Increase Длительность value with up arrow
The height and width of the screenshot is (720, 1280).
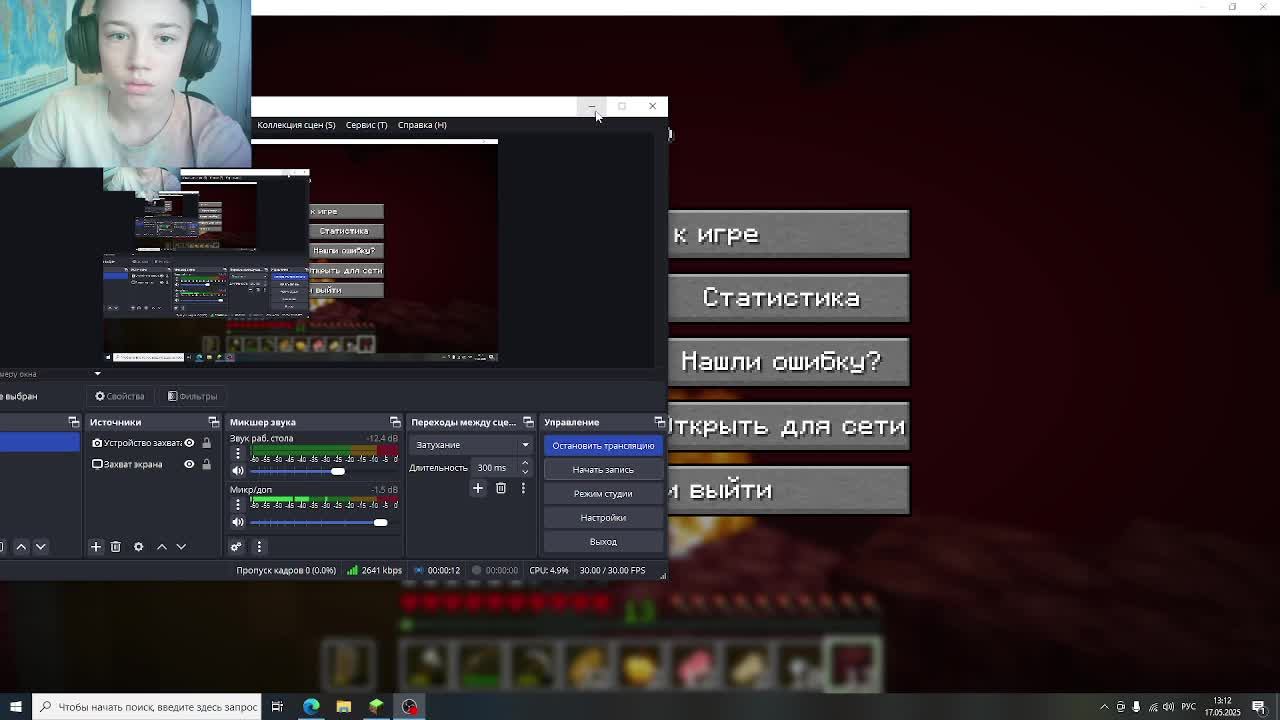525,464
